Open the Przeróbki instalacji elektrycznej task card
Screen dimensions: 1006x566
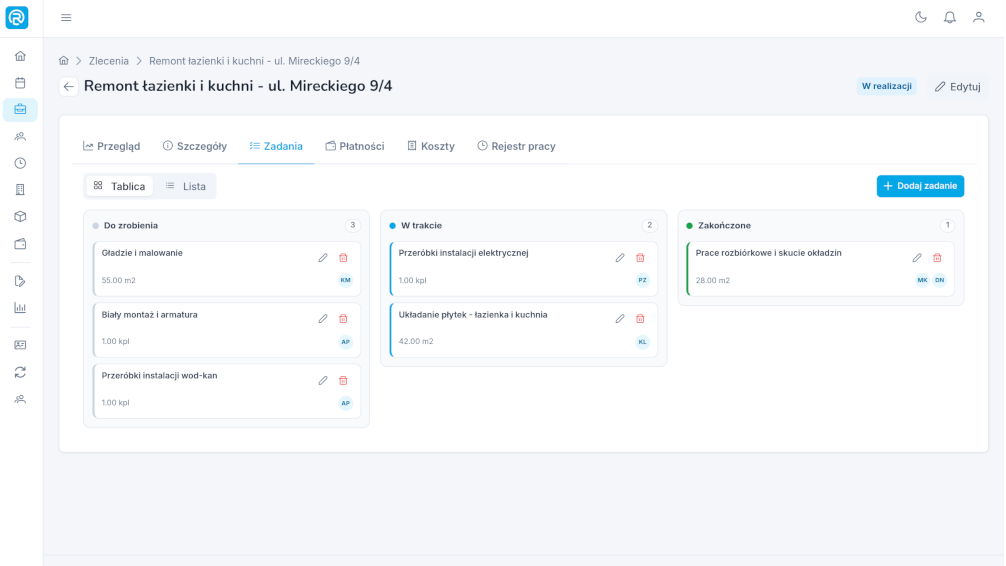[x=524, y=268]
